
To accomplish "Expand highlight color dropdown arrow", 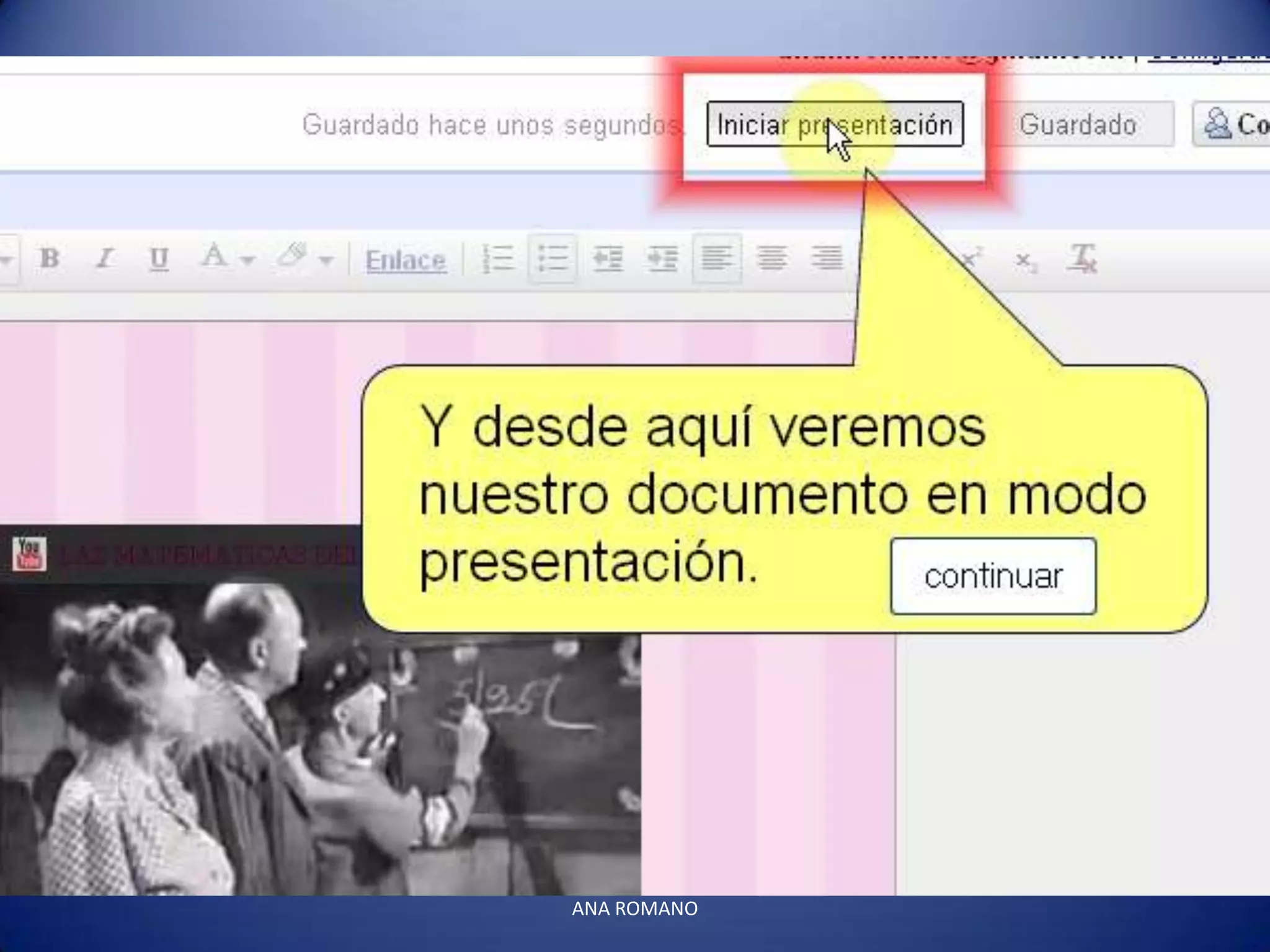I will [x=326, y=260].
